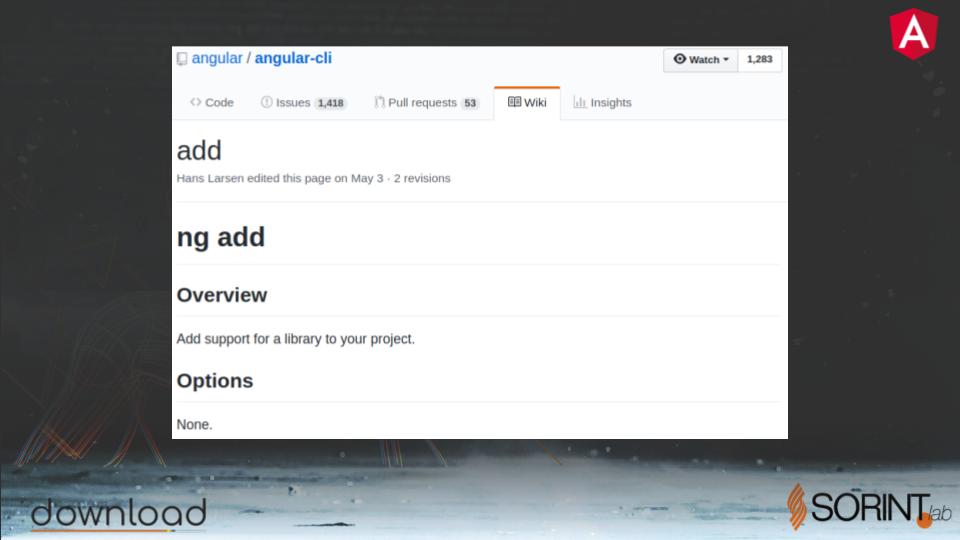The height and width of the screenshot is (540, 960).
Task: Click the Sorint lab logo
Action: click(869, 507)
